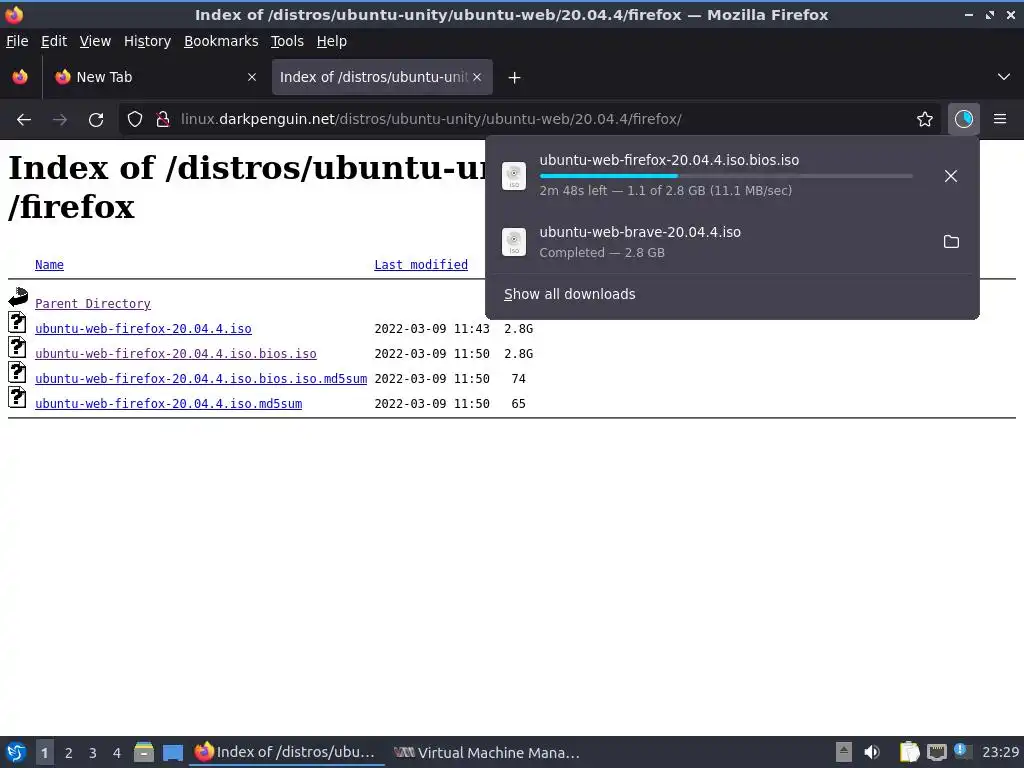Click the ISO icon of ubuntu-web-brave download
Image resolution: width=1024 pixels, height=768 pixels.
514,242
